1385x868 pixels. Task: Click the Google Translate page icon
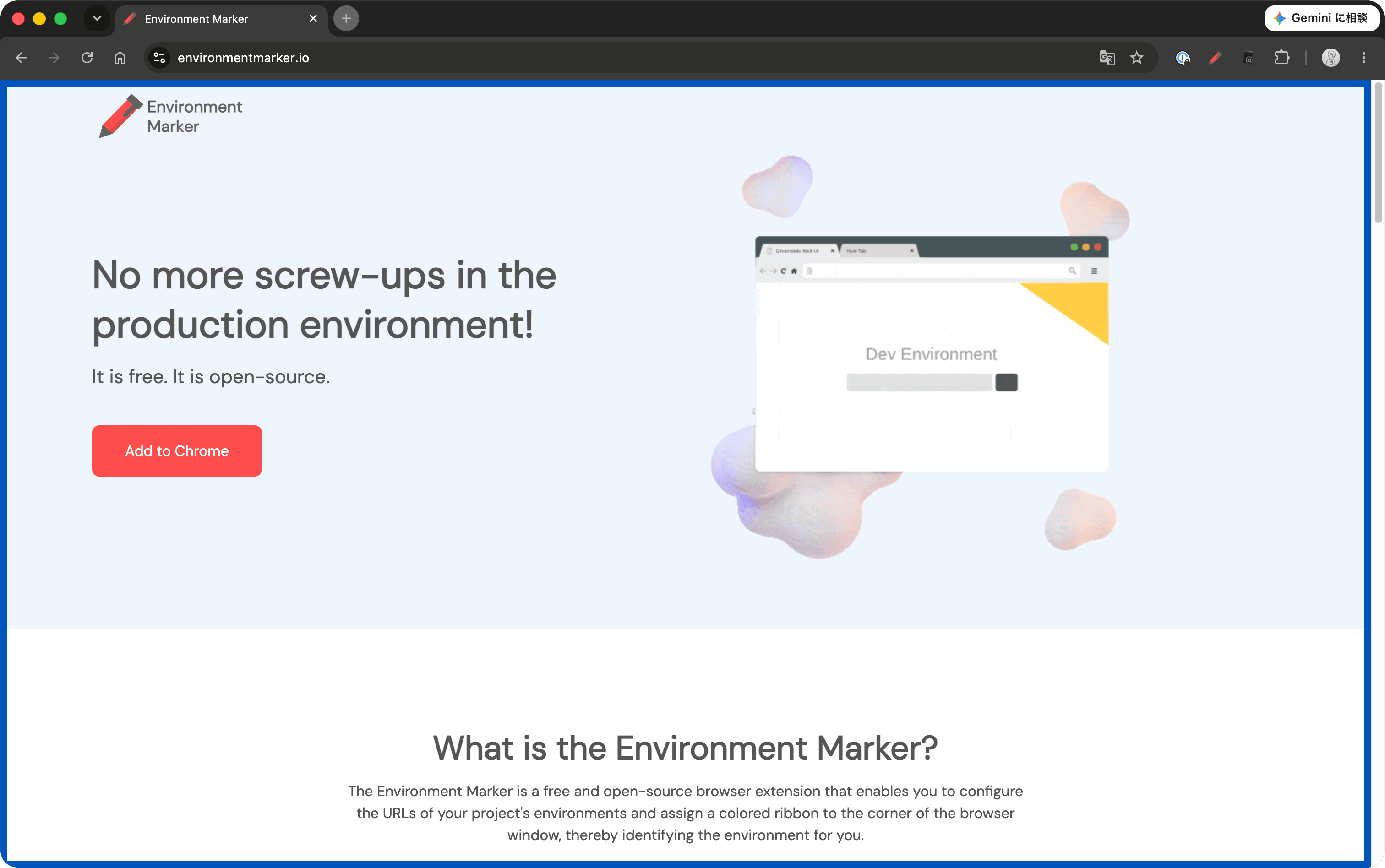tap(1107, 58)
